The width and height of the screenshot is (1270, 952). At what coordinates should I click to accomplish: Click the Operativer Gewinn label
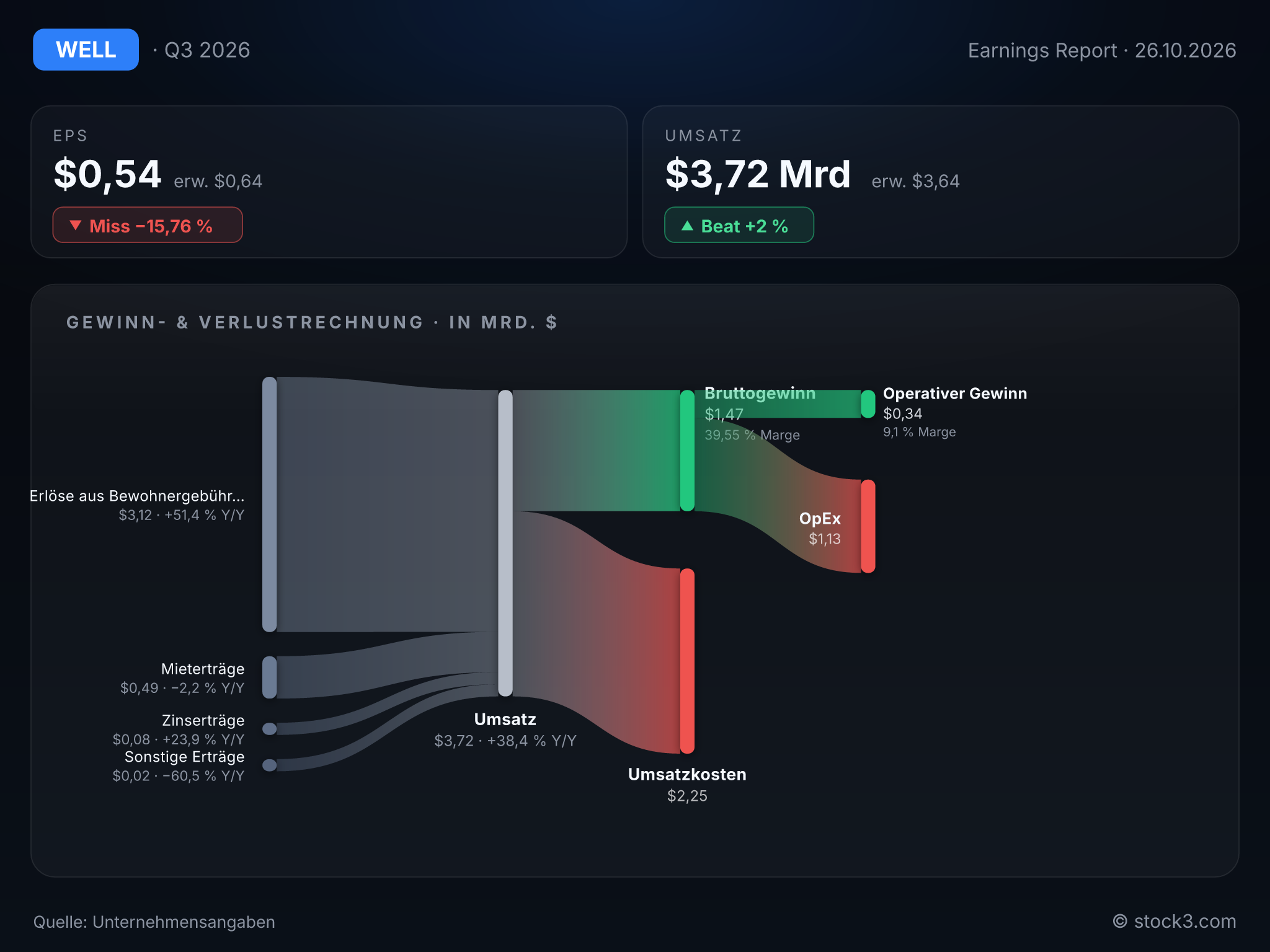[x=955, y=394]
